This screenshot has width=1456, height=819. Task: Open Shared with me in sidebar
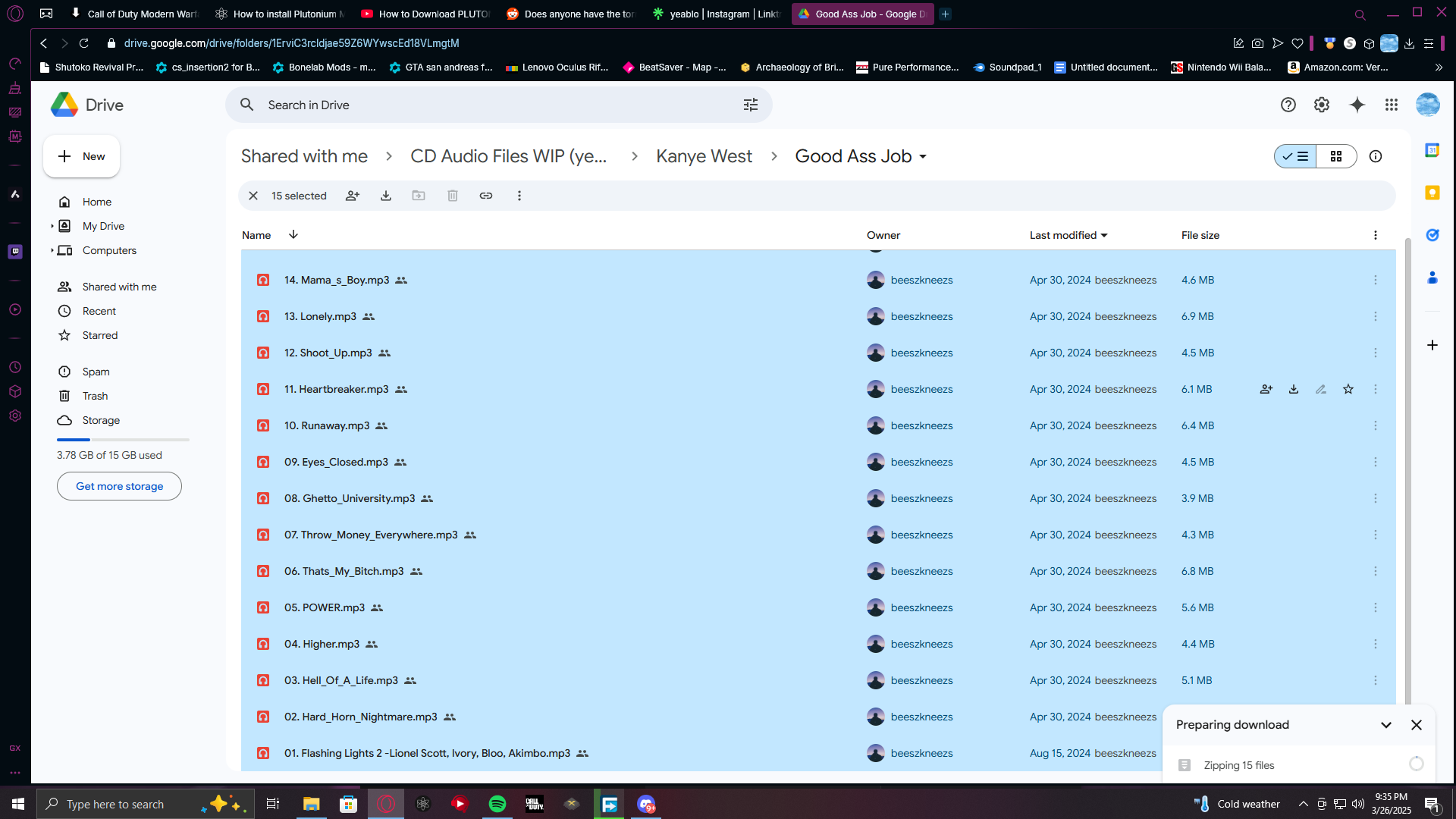119,287
